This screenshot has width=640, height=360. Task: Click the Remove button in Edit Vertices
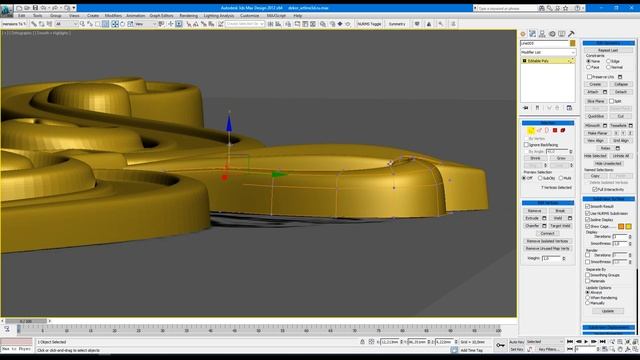pyautogui.click(x=535, y=211)
